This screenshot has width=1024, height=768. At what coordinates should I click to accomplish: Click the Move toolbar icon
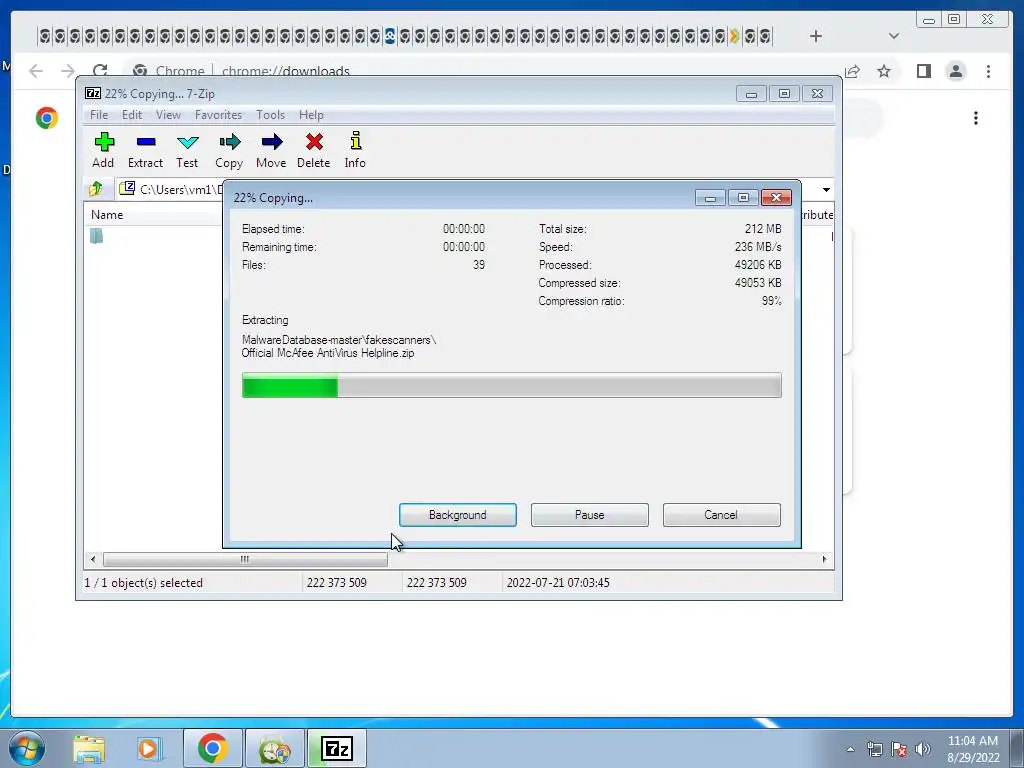271,150
